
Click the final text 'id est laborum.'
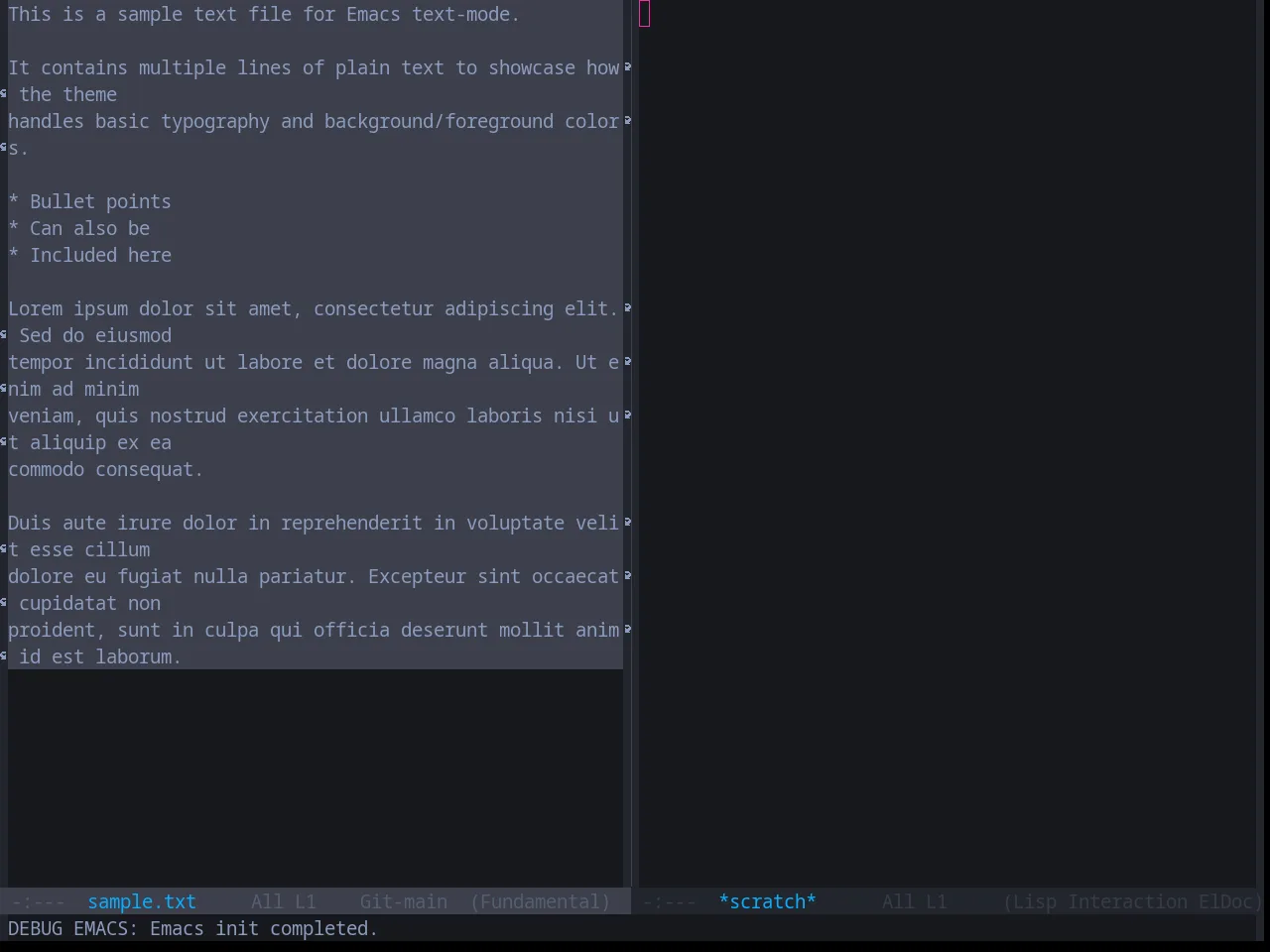pyautogui.click(x=100, y=656)
